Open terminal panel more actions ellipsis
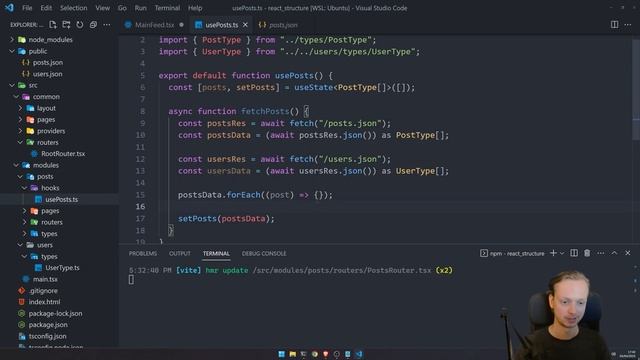 pyautogui.click(x=600, y=253)
